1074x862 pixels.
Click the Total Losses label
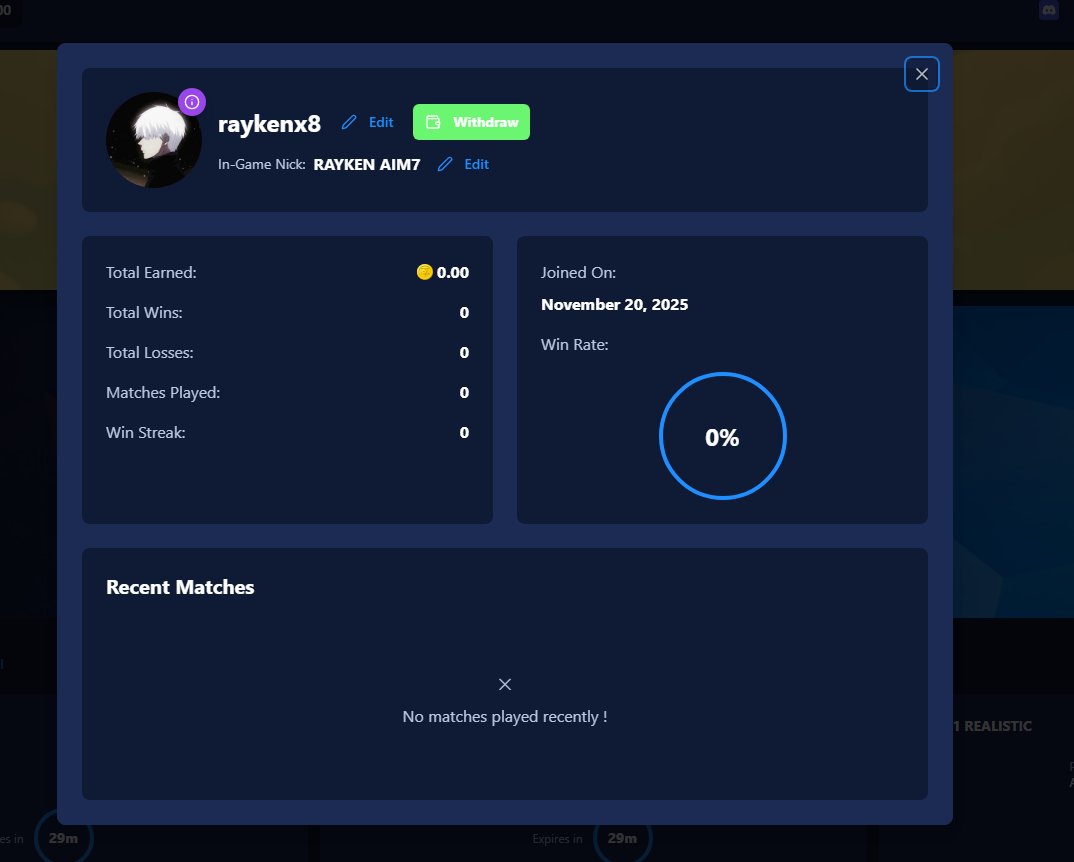click(149, 352)
